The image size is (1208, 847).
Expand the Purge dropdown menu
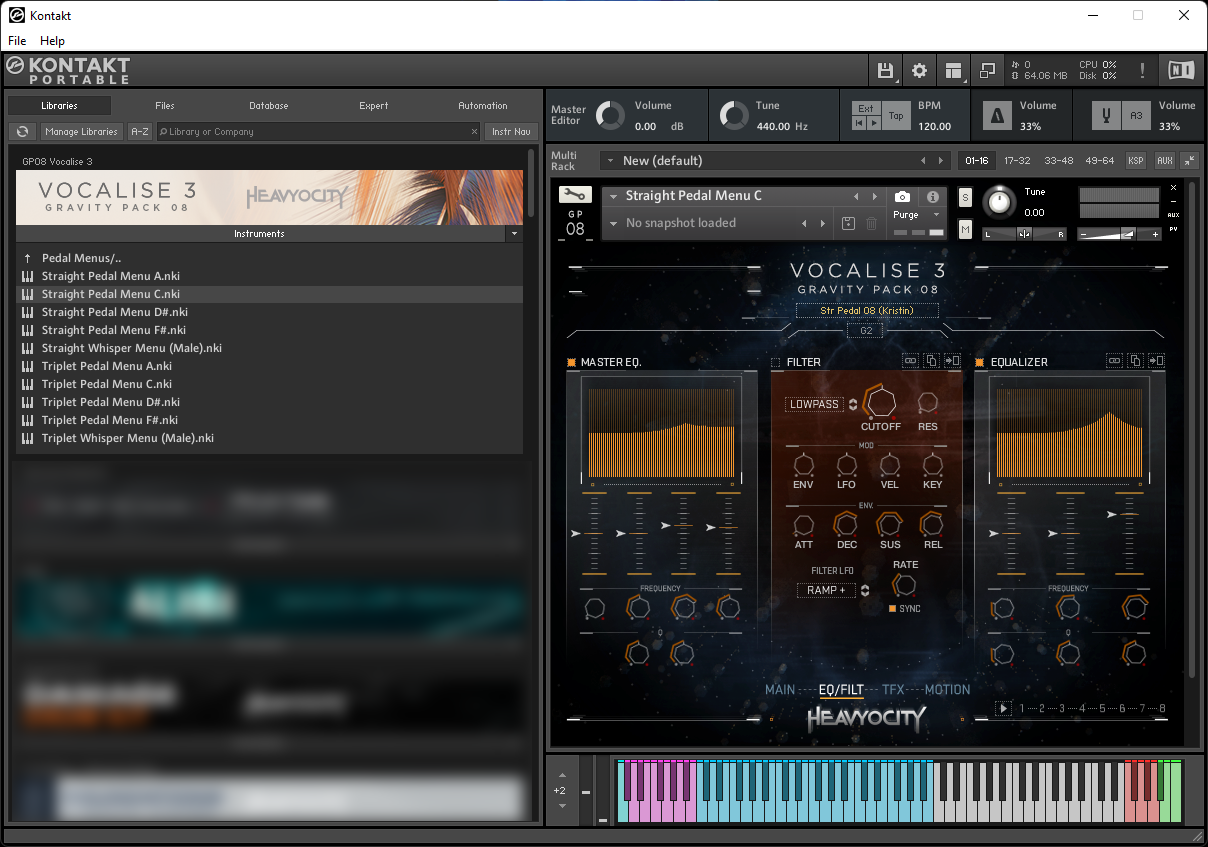(x=917, y=215)
